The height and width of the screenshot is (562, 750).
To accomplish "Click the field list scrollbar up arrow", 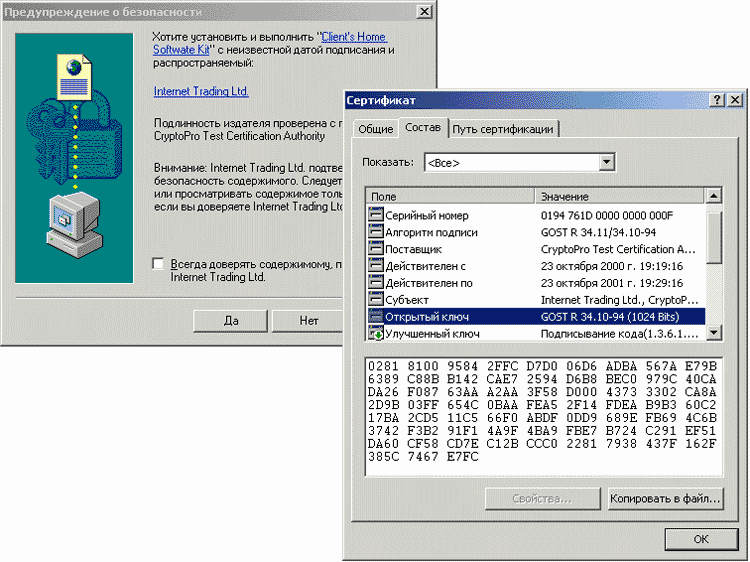I will tap(714, 196).
